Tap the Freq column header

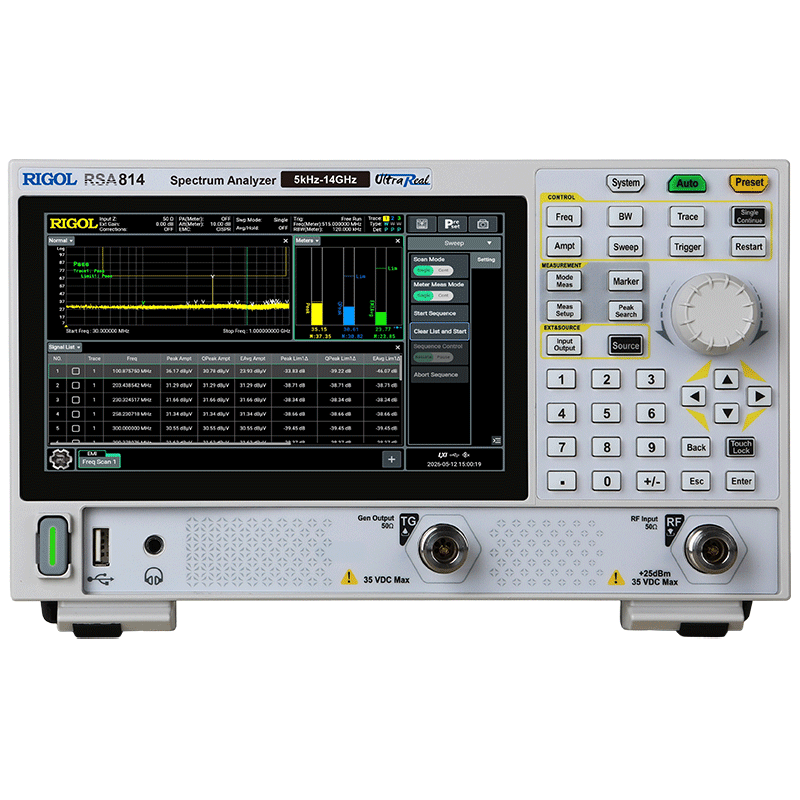[132, 358]
